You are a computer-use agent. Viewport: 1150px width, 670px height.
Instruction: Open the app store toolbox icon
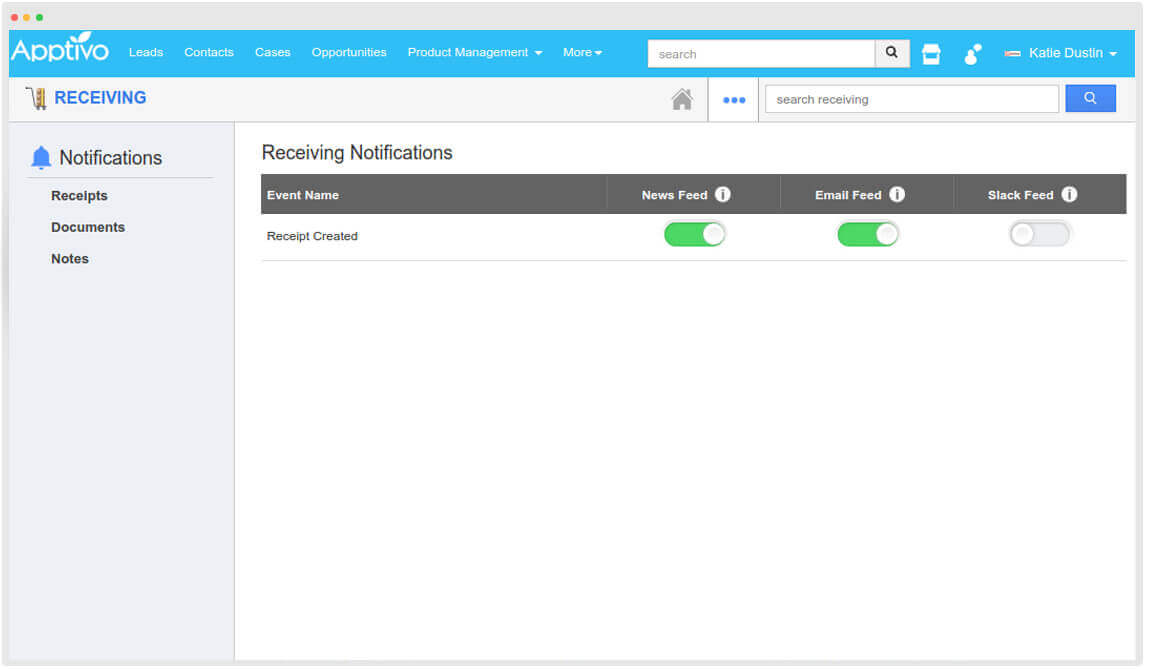coord(931,53)
